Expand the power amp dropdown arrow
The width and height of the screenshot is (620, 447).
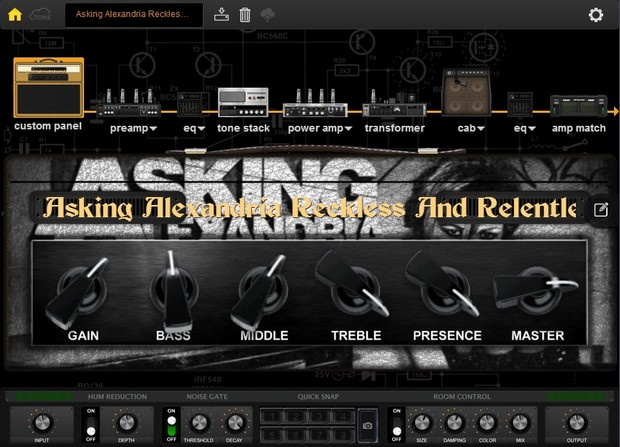[348, 129]
